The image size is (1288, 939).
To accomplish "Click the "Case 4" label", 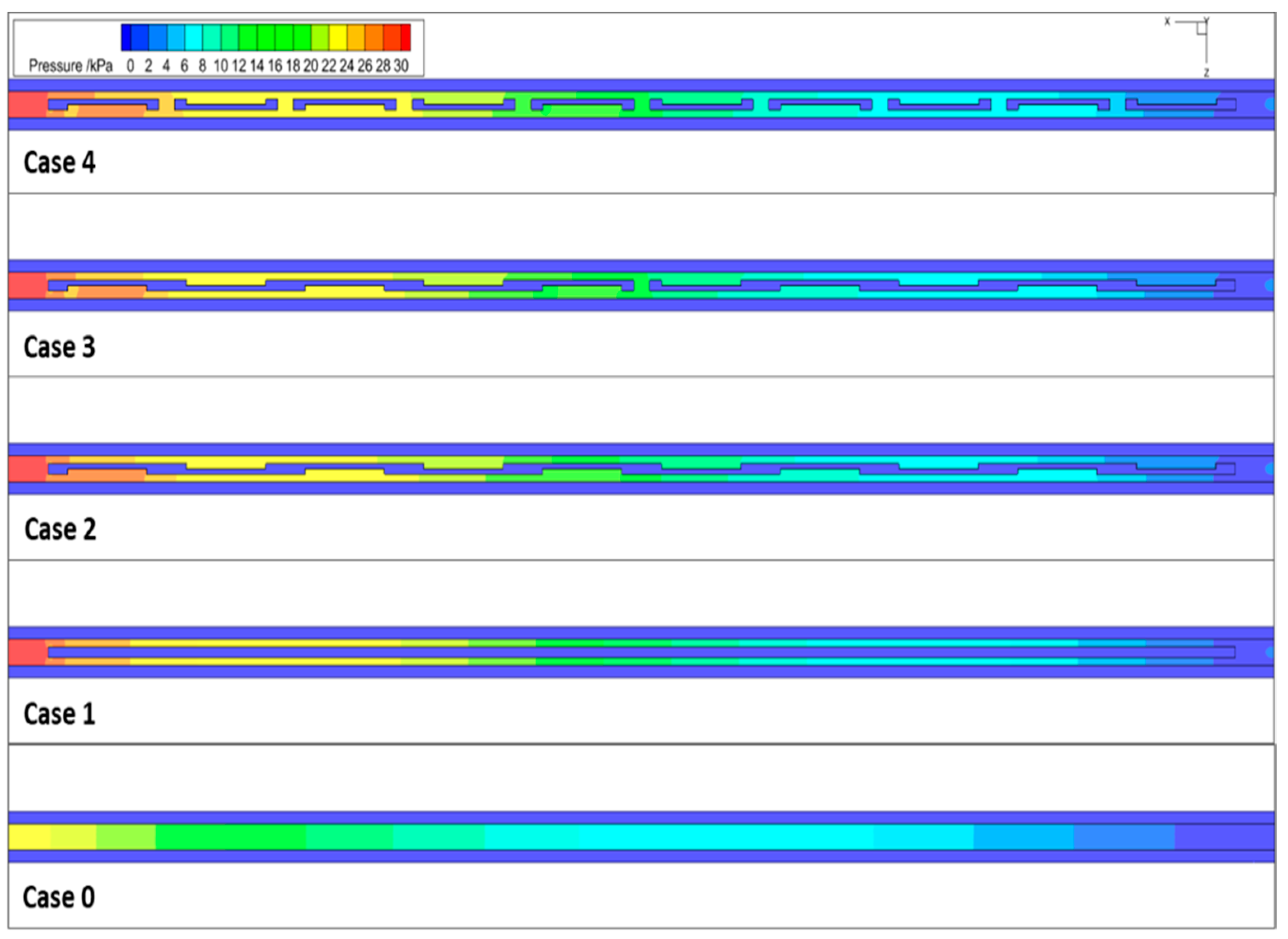I will [x=59, y=162].
